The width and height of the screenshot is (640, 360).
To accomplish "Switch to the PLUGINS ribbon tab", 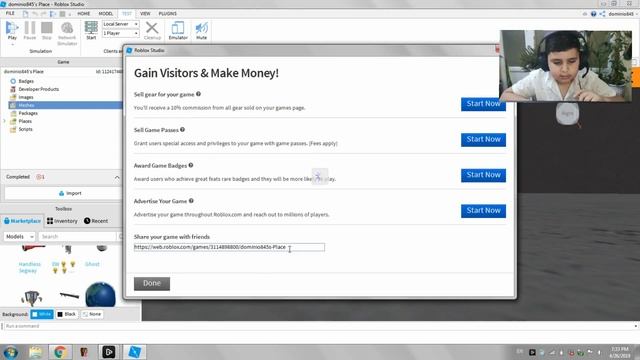I will [168, 13].
